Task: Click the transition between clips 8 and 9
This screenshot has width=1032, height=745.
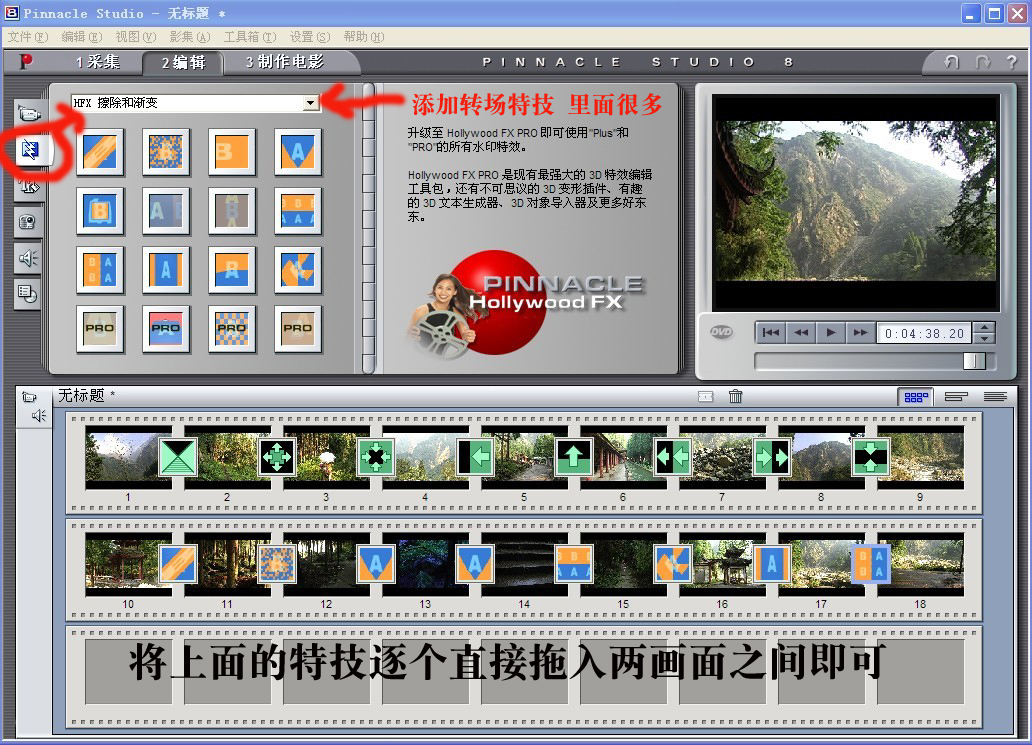Action: [871, 457]
